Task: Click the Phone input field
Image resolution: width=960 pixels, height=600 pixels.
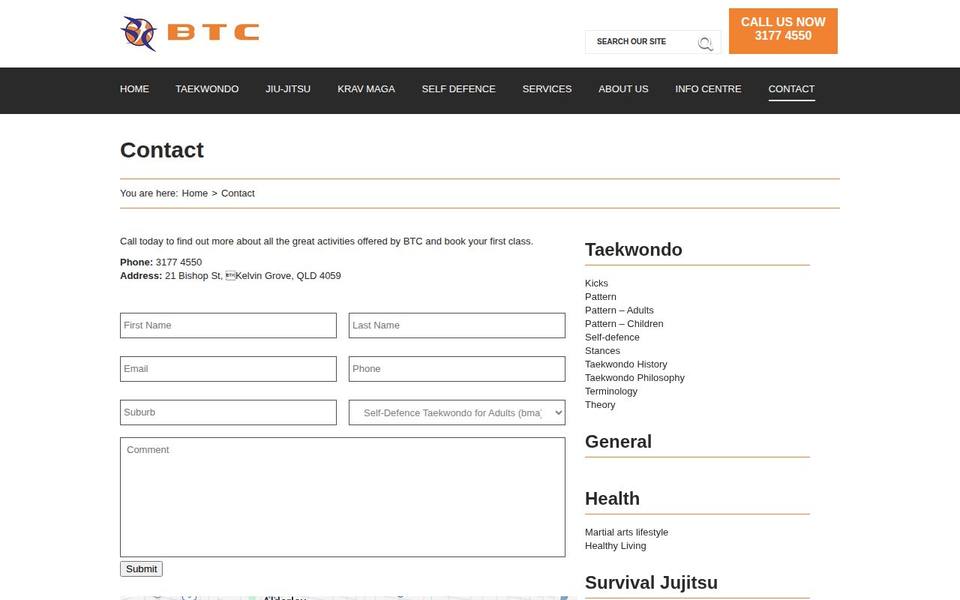Action: (457, 369)
